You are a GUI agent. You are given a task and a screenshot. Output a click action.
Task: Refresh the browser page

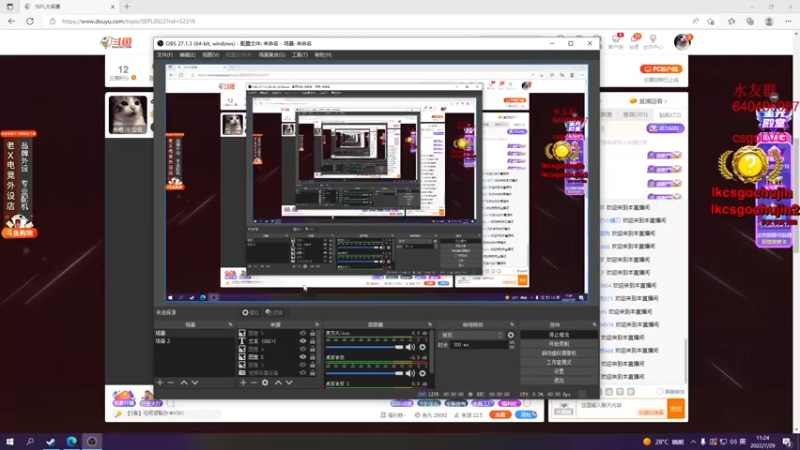pyautogui.click(x=30, y=21)
